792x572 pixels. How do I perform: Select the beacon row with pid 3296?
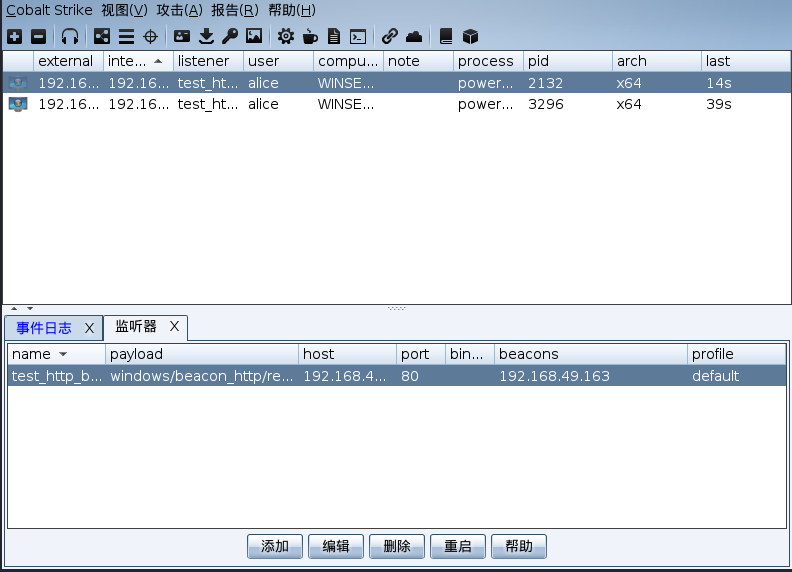click(400, 104)
